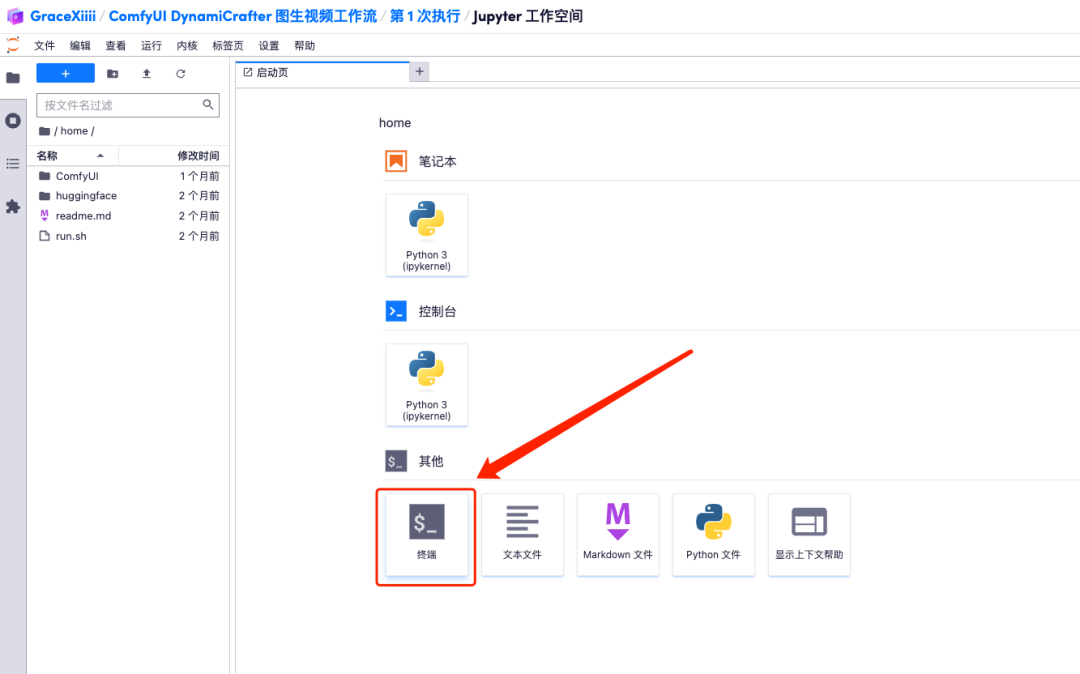Viewport: 1080px width, 674px height.
Task: Launch Python 3 console under 控制台
Action: click(427, 385)
